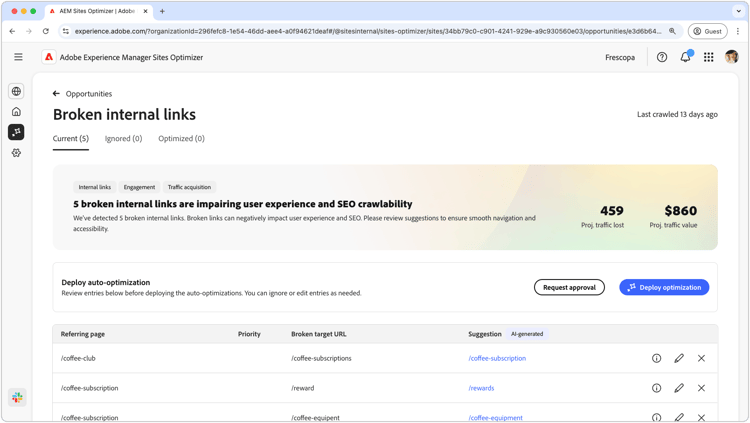Image resolution: width=750 pixels, height=423 pixels.
Task: Click the $860 projected traffic value
Action: (x=680, y=211)
